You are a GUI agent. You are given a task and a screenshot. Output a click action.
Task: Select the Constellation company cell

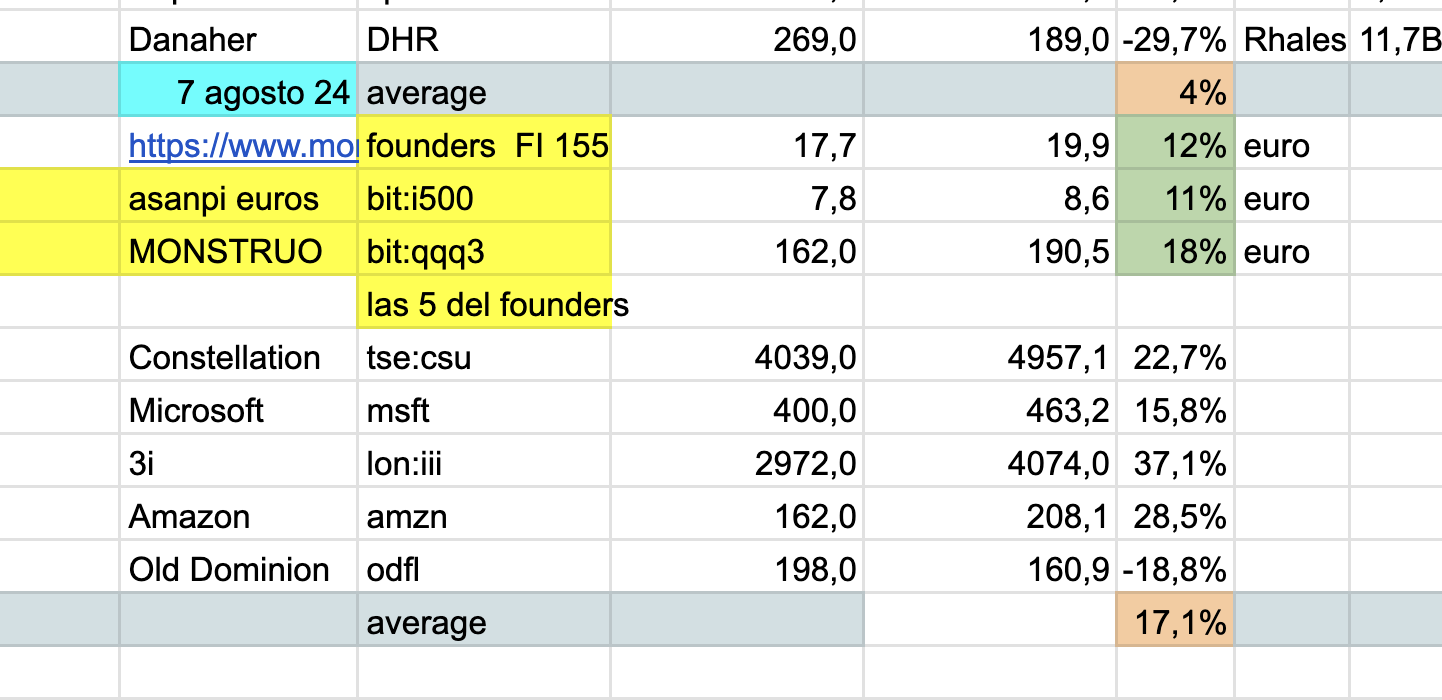239,357
